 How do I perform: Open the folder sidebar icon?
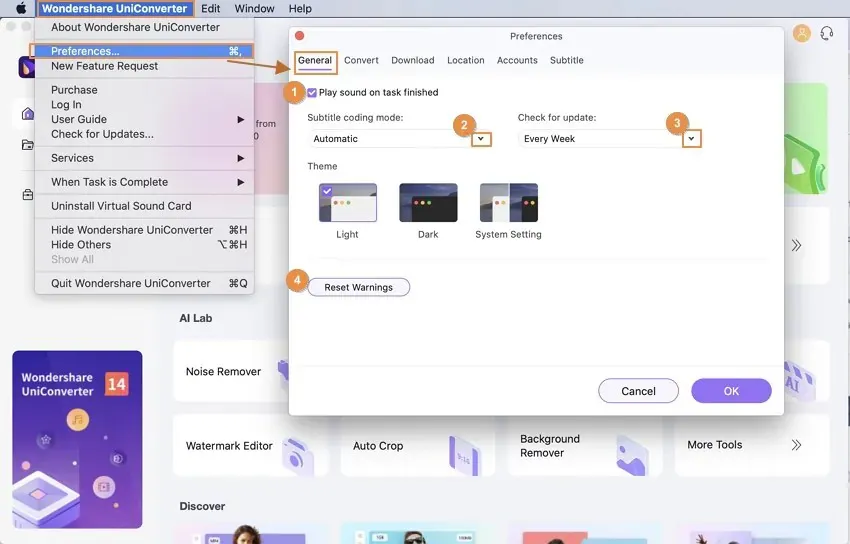coord(28,145)
